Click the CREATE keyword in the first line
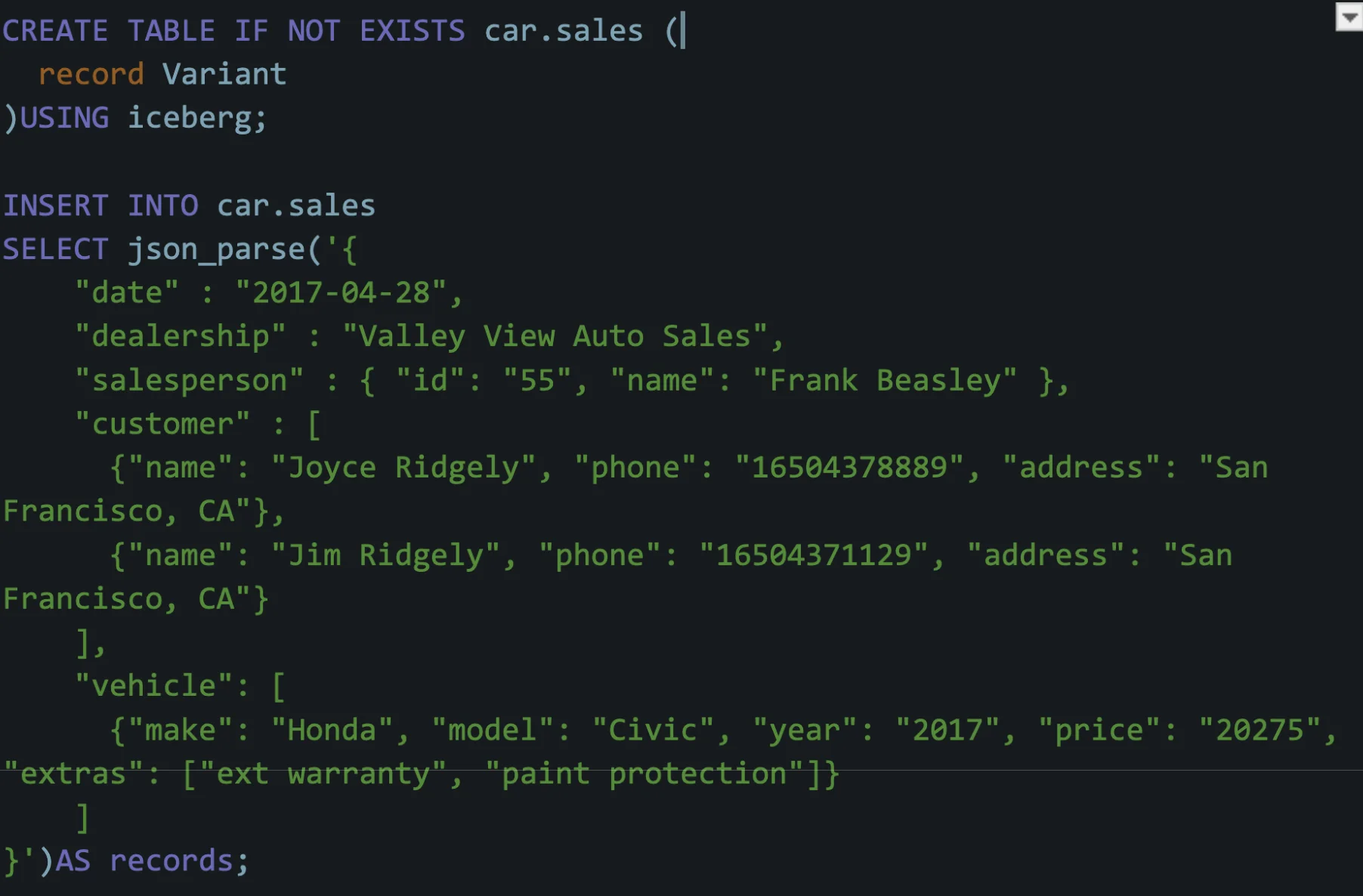This screenshot has height=896, width=1363. coord(55,31)
